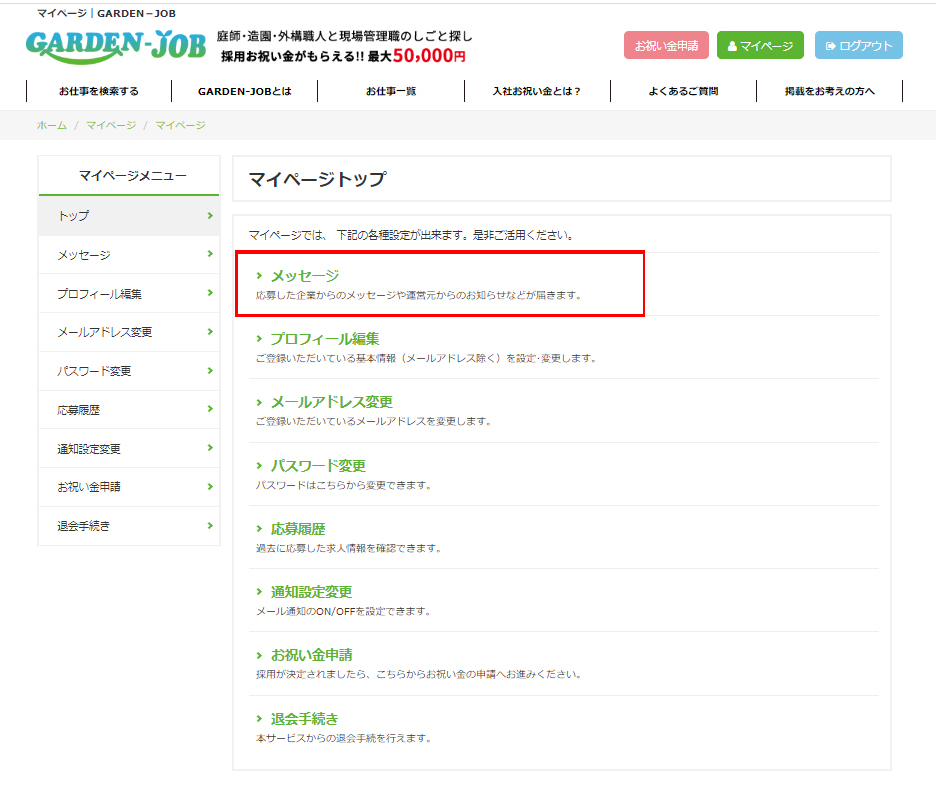The image size is (936, 793).
Task: Select 通知設定変更 in the sidebar menu
Action: point(129,449)
